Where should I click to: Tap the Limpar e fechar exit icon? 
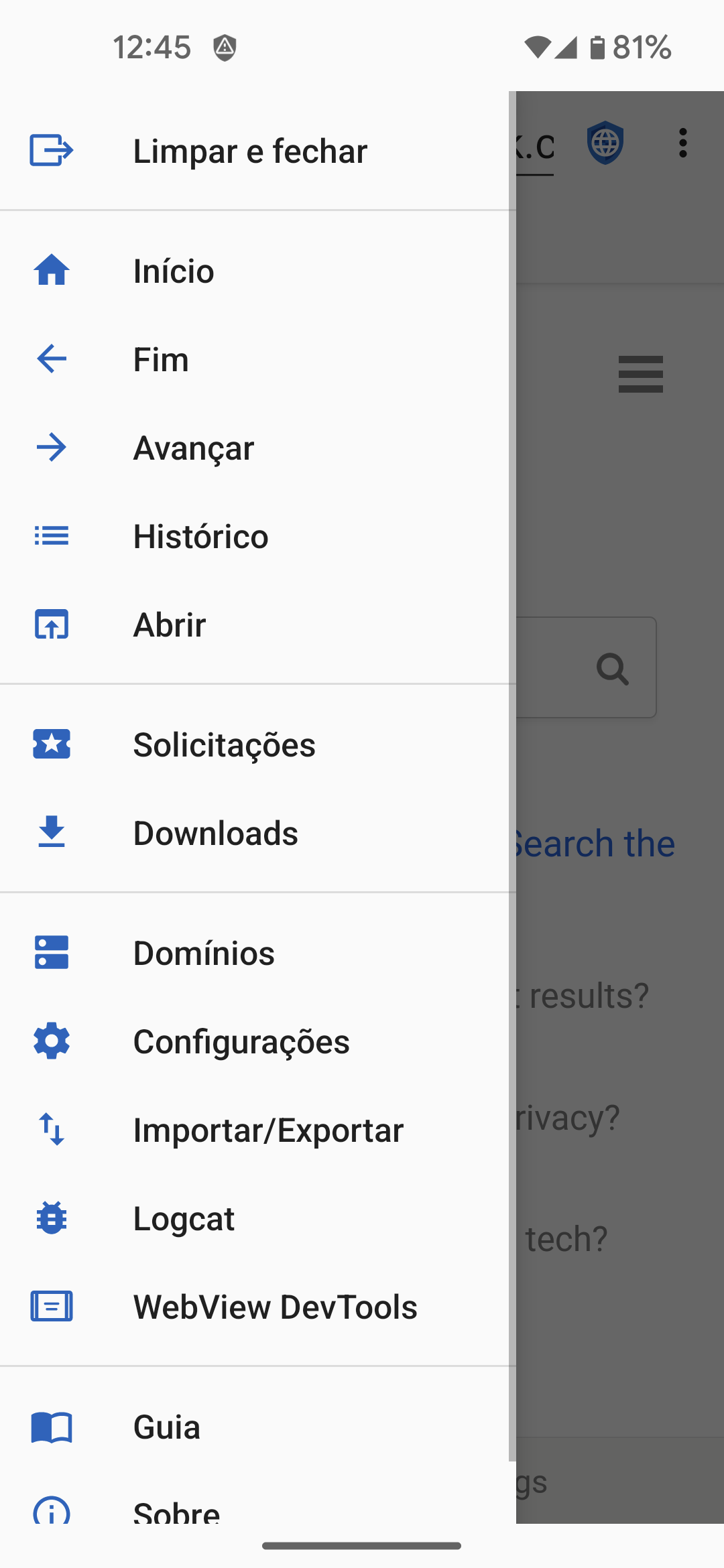[51, 150]
